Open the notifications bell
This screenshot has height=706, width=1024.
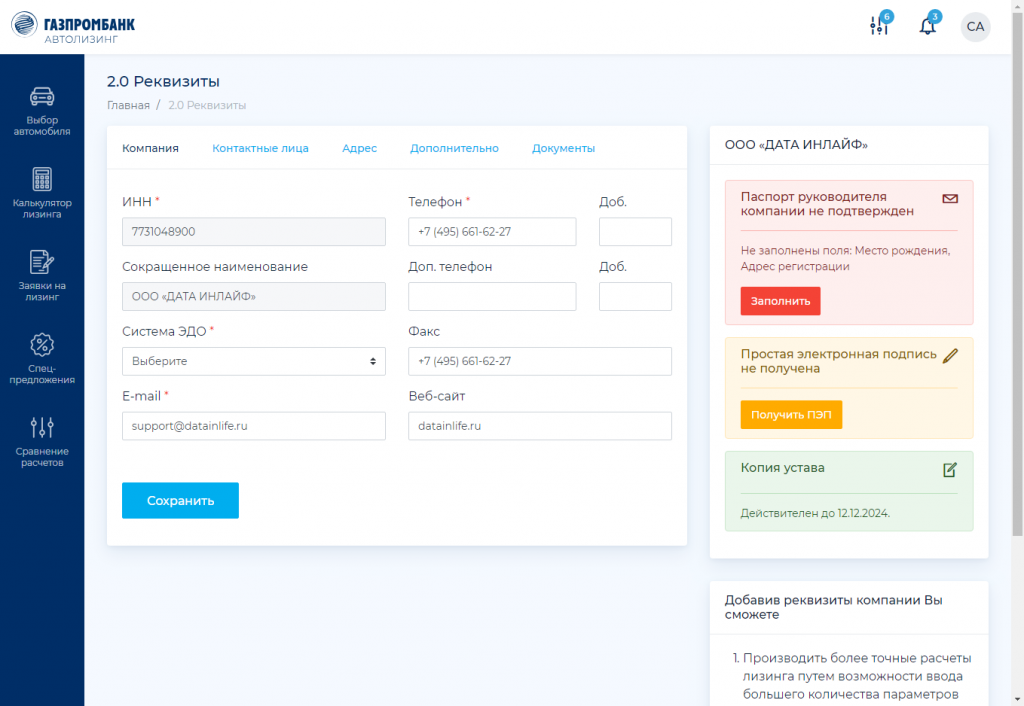(927, 26)
